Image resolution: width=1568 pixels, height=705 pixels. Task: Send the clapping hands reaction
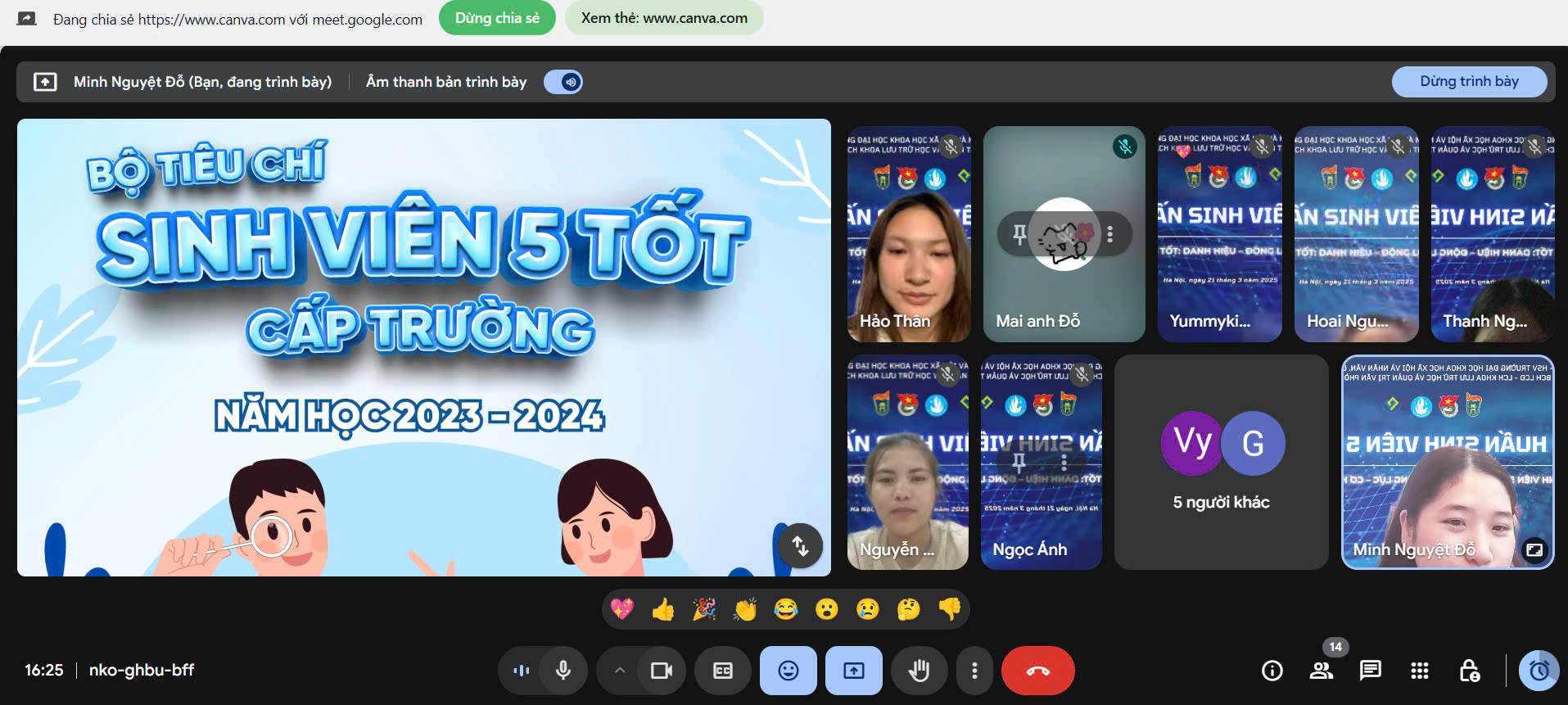(745, 609)
